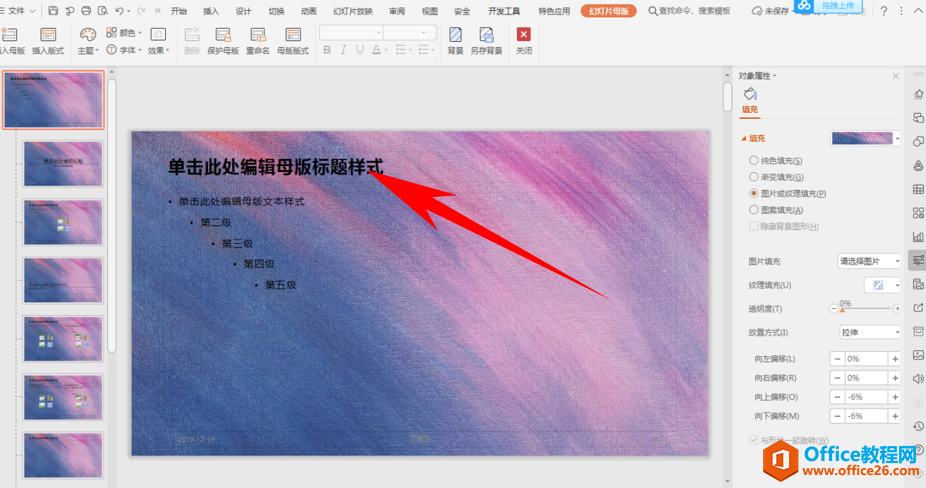Select Gradient fill (渐变填充) option
This screenshot has width=926, height=488.
[x=754, y=177]
